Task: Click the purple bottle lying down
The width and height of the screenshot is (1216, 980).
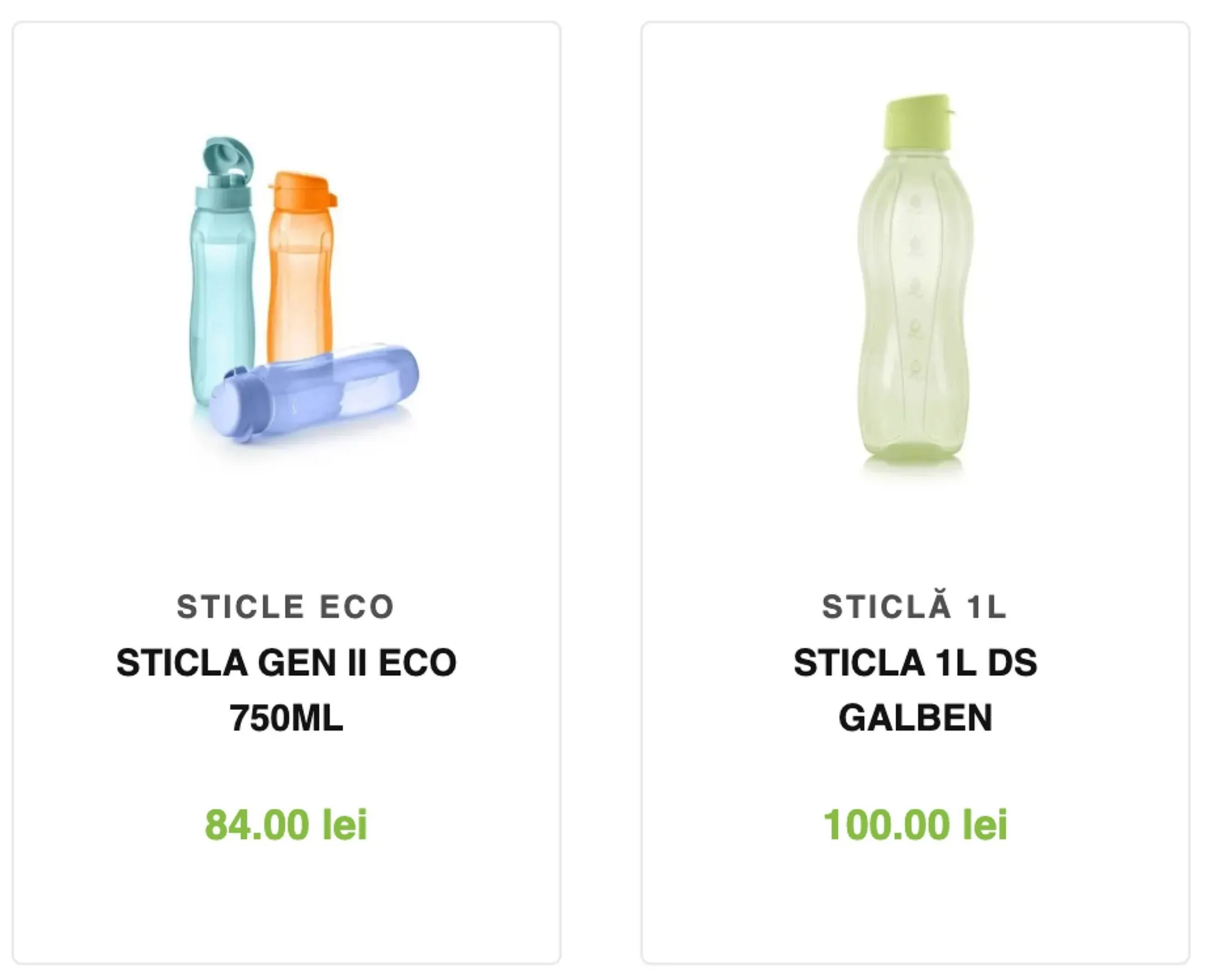Action: point(329,389)
